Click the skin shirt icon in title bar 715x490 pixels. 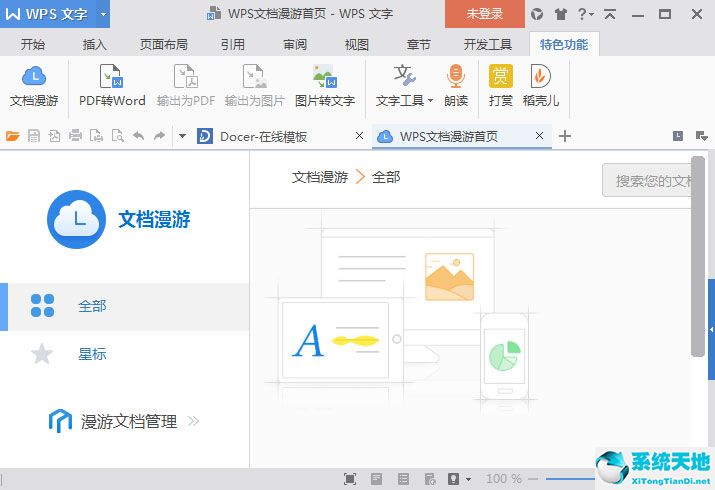pyautogui.click(x=560, y=14)
